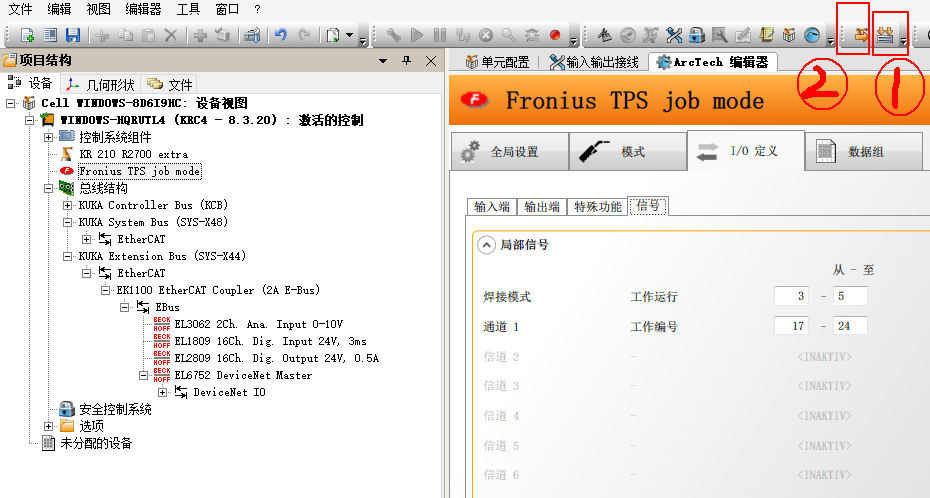The width and height of the screenshot is (930, 498).
Task: Undo the last action
Action: click(x=281, y=36)
